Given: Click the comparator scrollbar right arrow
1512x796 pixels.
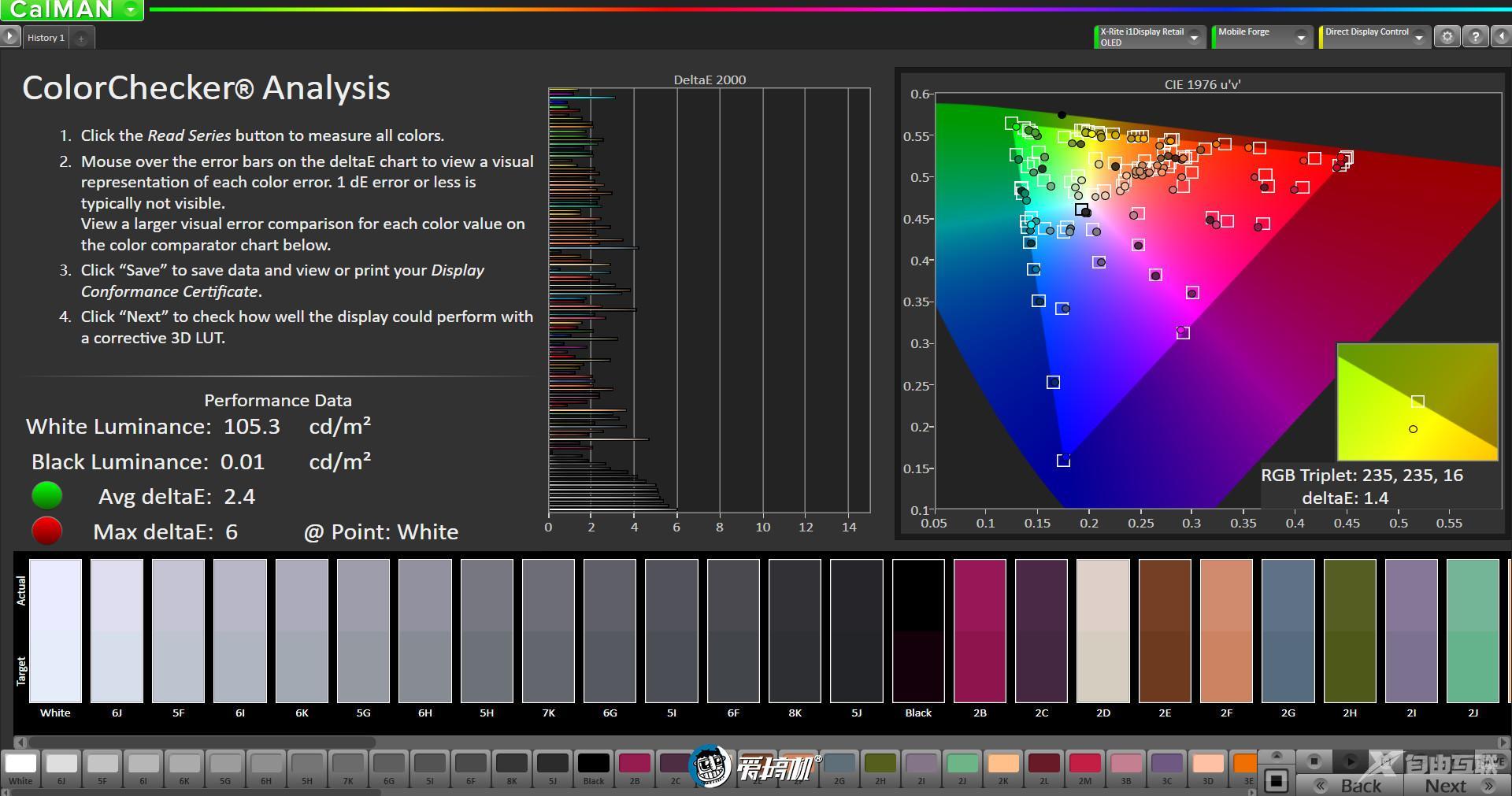Looking at the screenshot, I should click(1505, 742).
